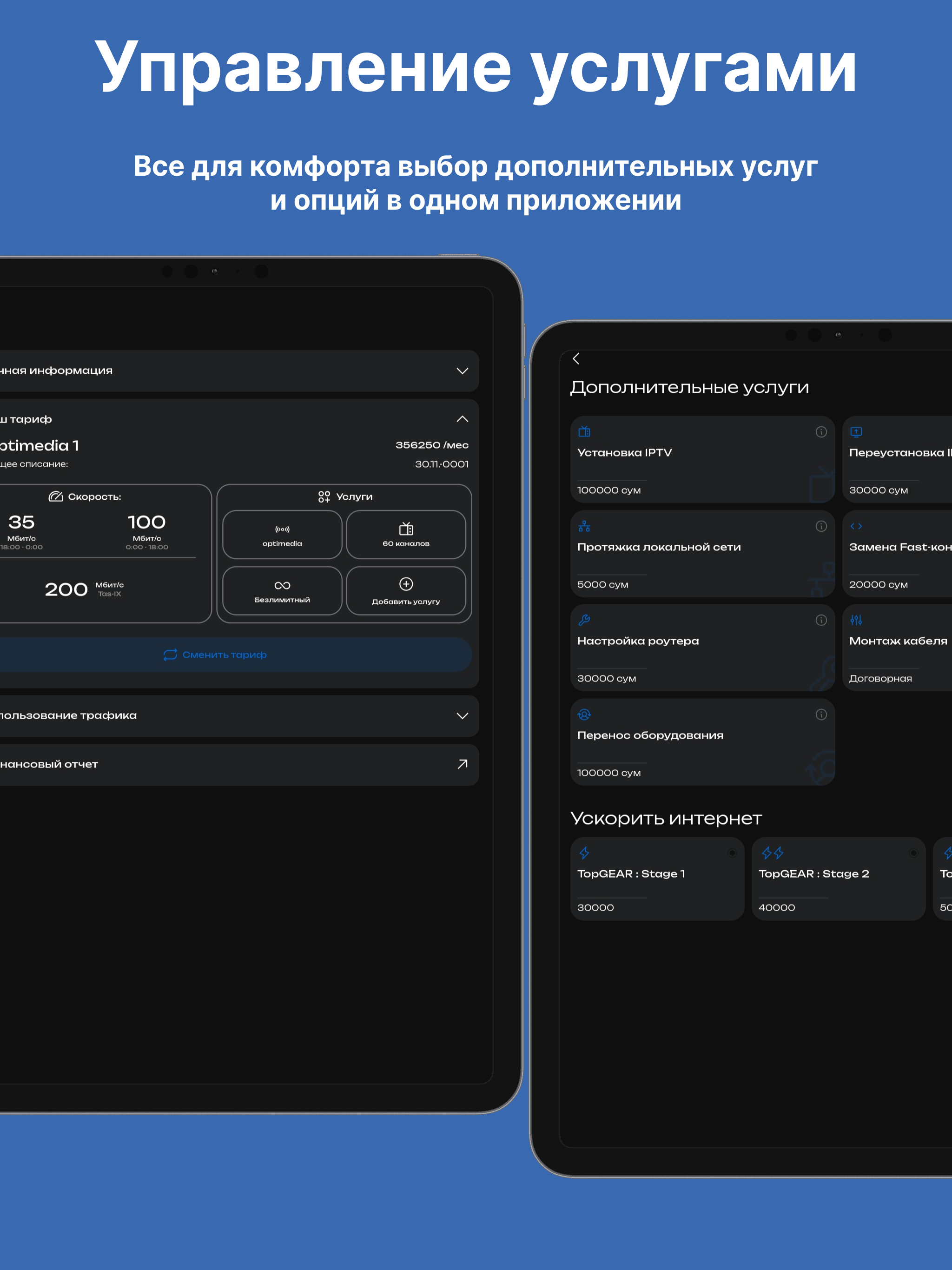Select the Настройка роутера title
Image resolution: width=952 pixels, height=1270 pixels.
pos(638,642)
